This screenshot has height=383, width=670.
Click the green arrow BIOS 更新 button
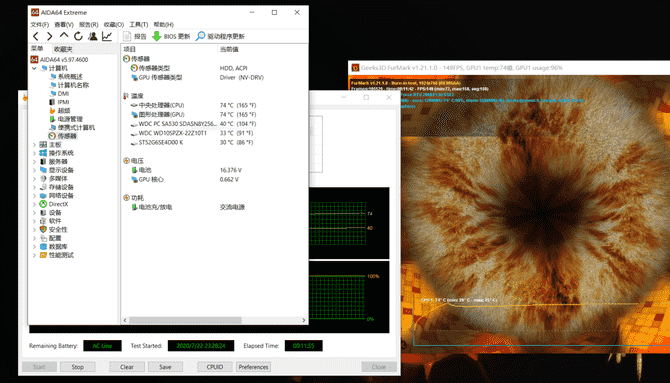[171, 36]
